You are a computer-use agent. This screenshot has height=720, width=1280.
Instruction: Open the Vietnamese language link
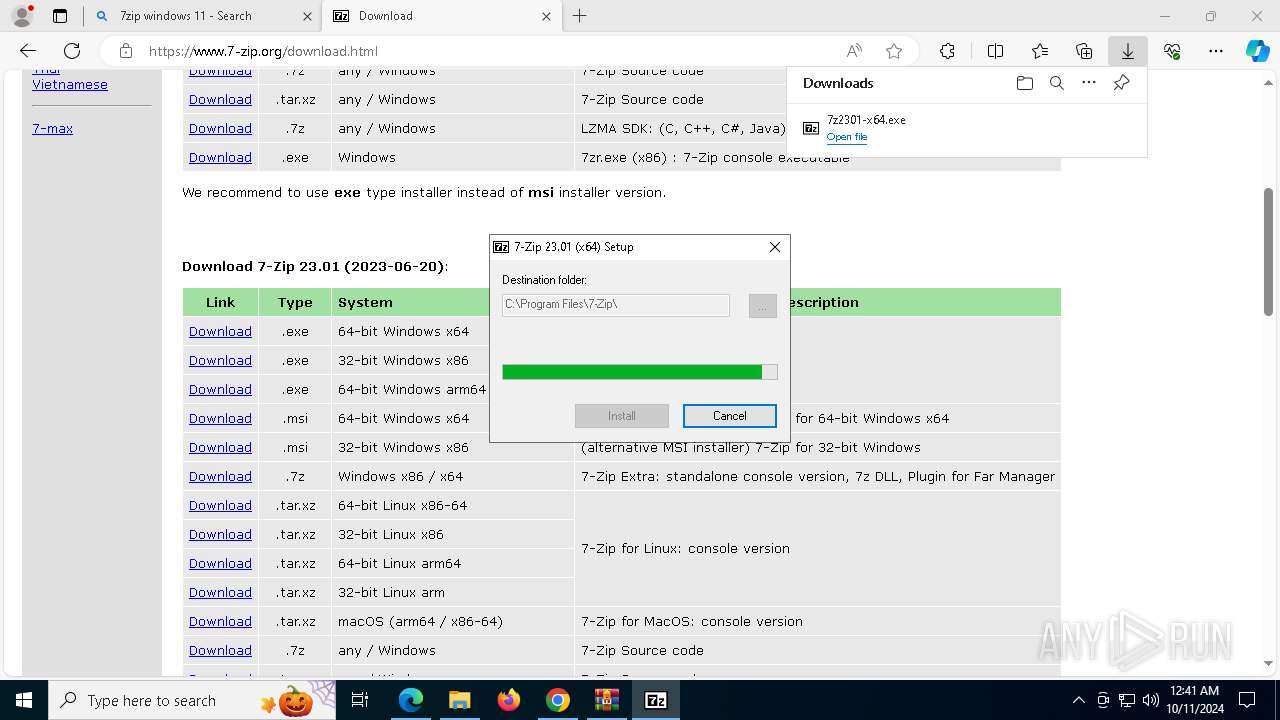click(x=70, y=85)
